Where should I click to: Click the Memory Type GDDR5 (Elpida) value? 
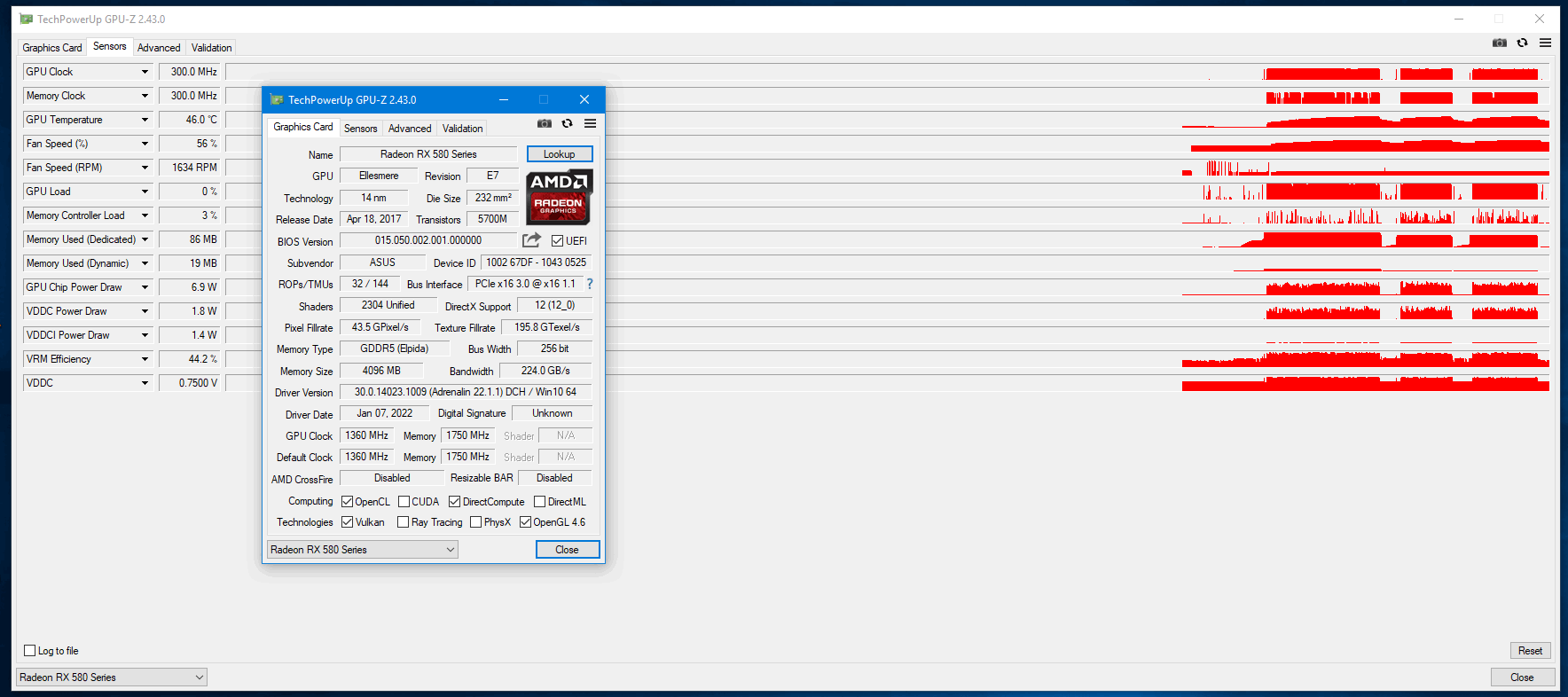click(x=395, y=348)
